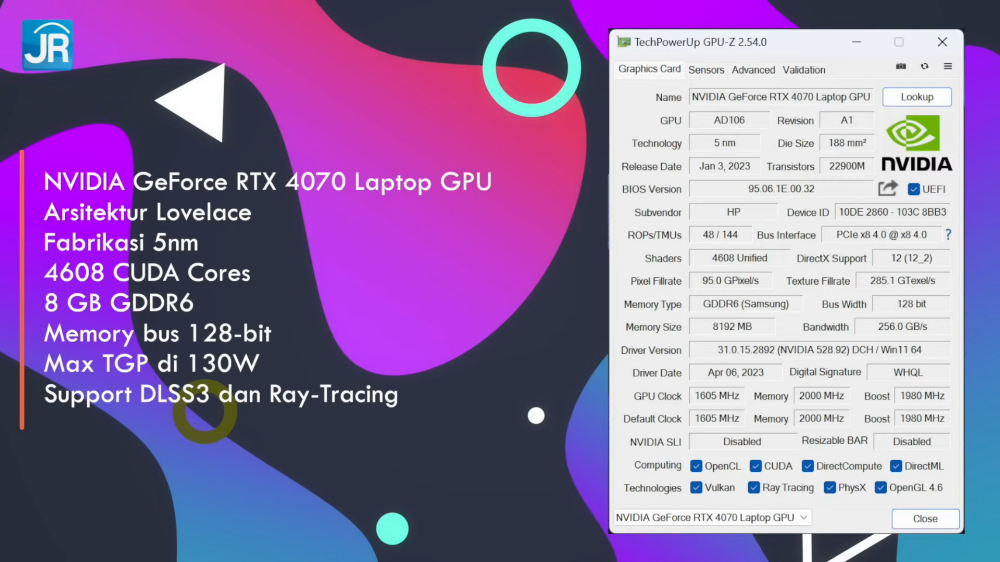Click the Bus Interface question mark icon
1000x562 pixels.
coord(948,235)
